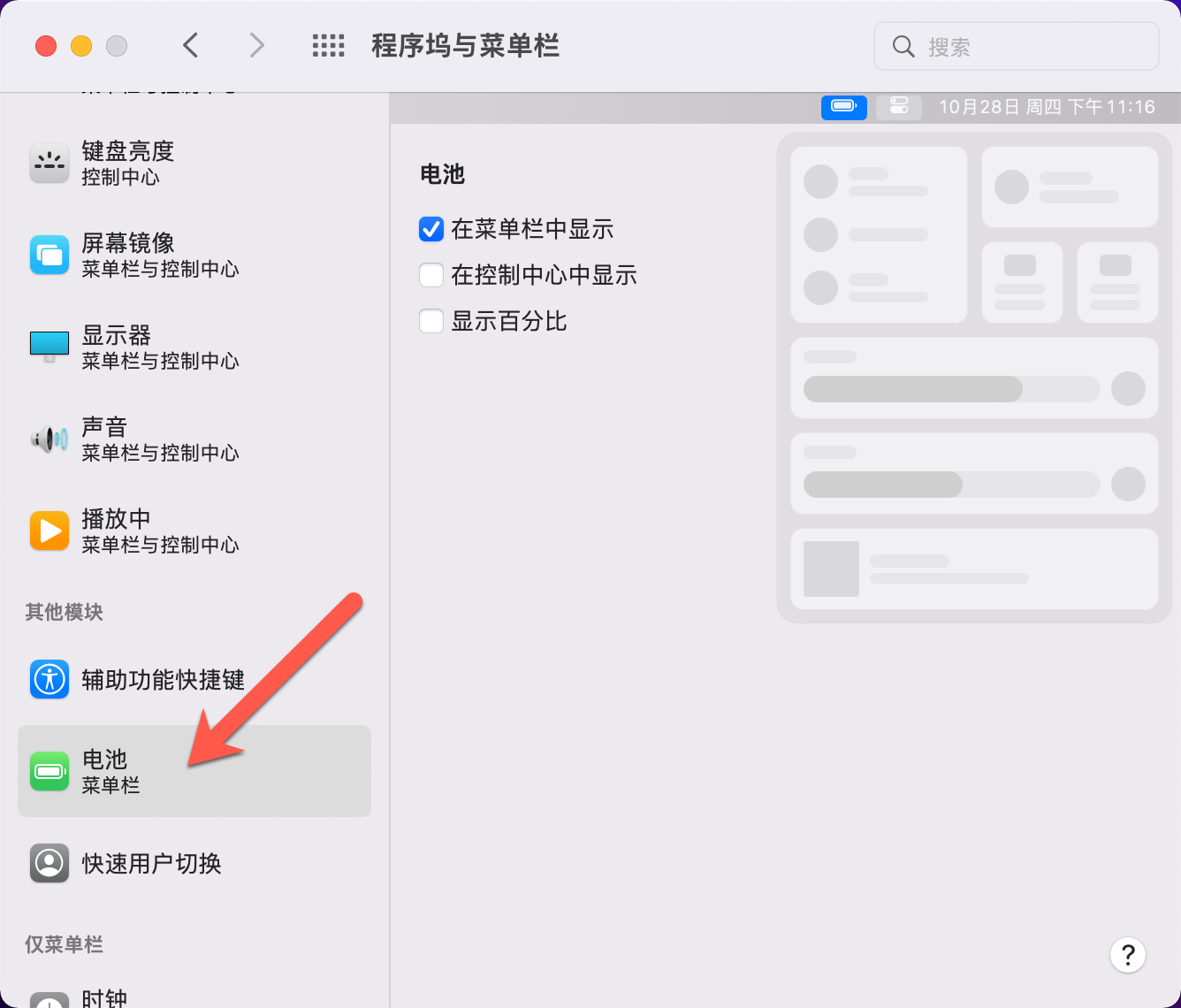Open help with the question mark button
Viewport: 1181px width, 1008px height.
[x=1128, y=955]
